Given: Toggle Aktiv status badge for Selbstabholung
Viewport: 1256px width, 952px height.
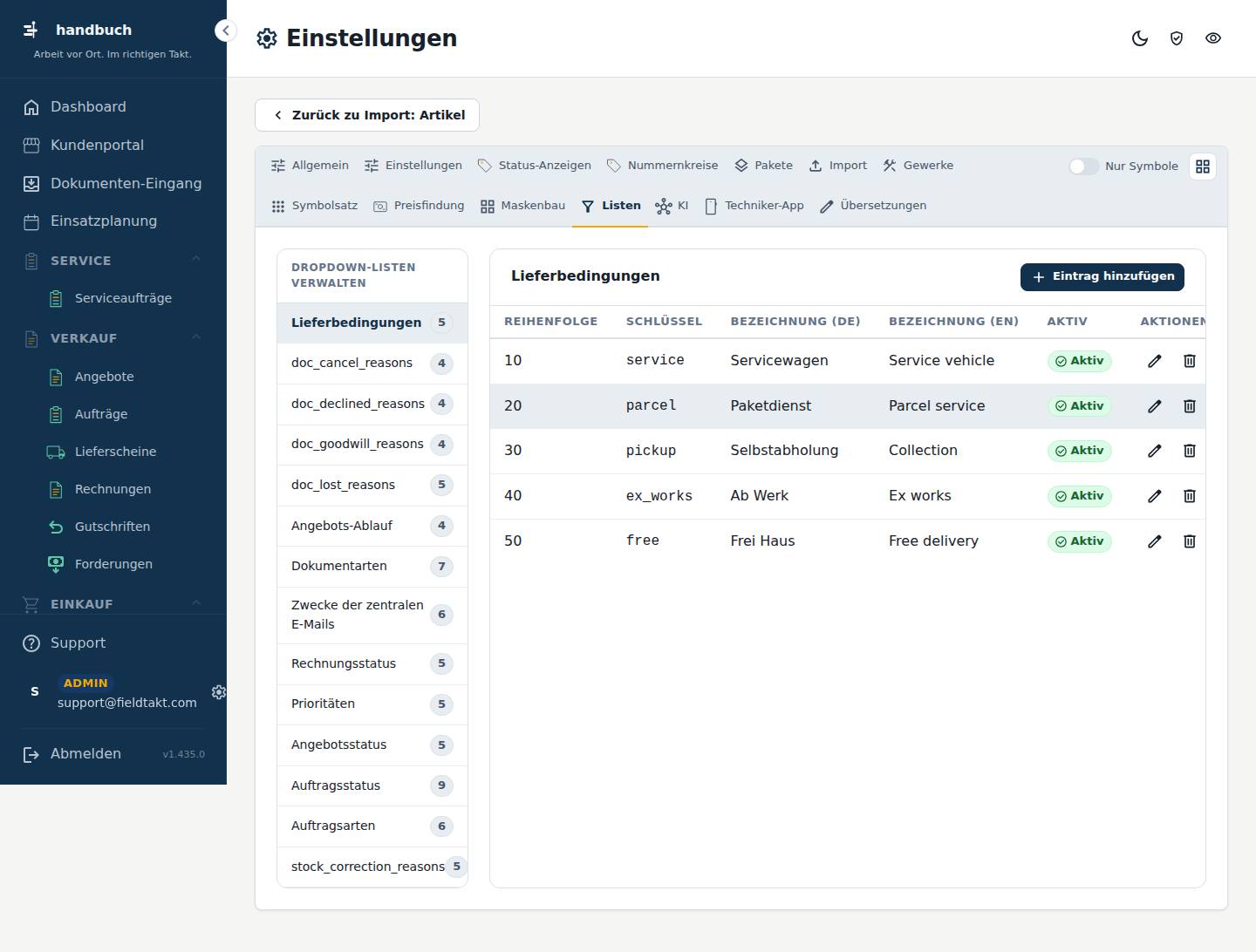Looking at the screenshot, I should (1080, 451).
